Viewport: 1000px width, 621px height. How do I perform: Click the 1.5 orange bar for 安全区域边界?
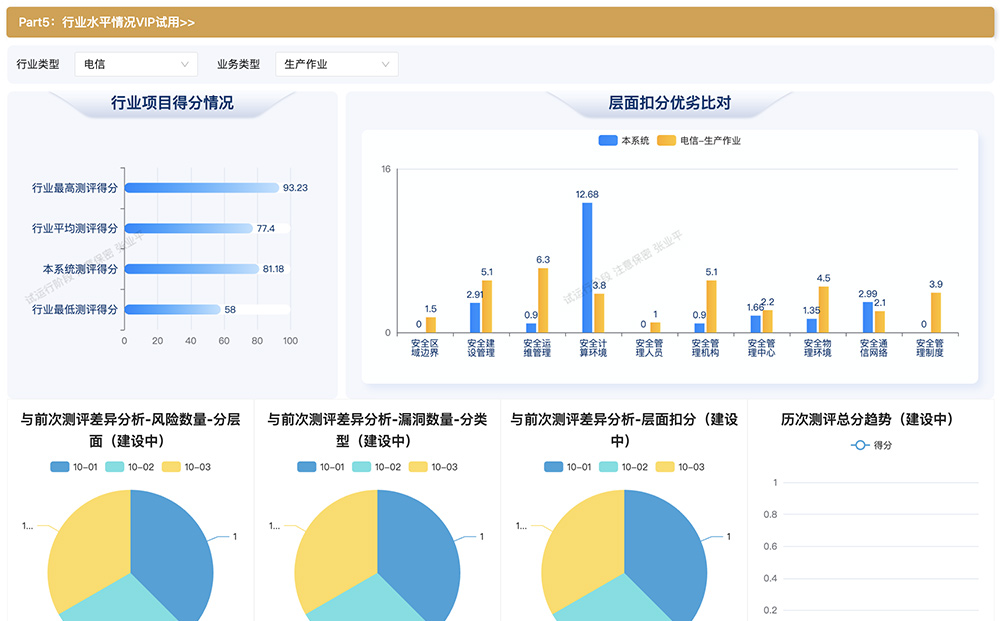430,325
